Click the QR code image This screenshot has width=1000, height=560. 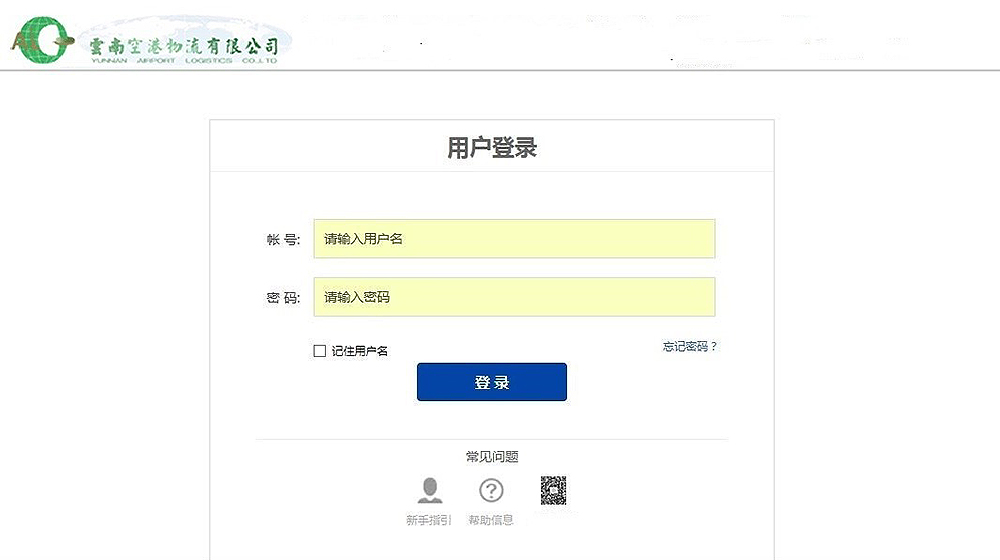(x=554, y=490)
